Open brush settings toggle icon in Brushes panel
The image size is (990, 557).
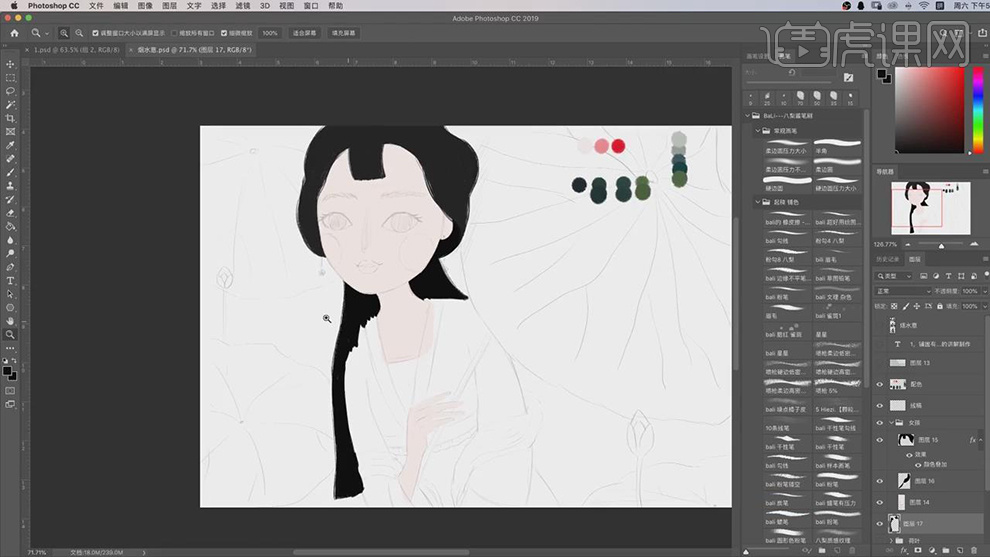pyautogui.click(x=849, y=78)
